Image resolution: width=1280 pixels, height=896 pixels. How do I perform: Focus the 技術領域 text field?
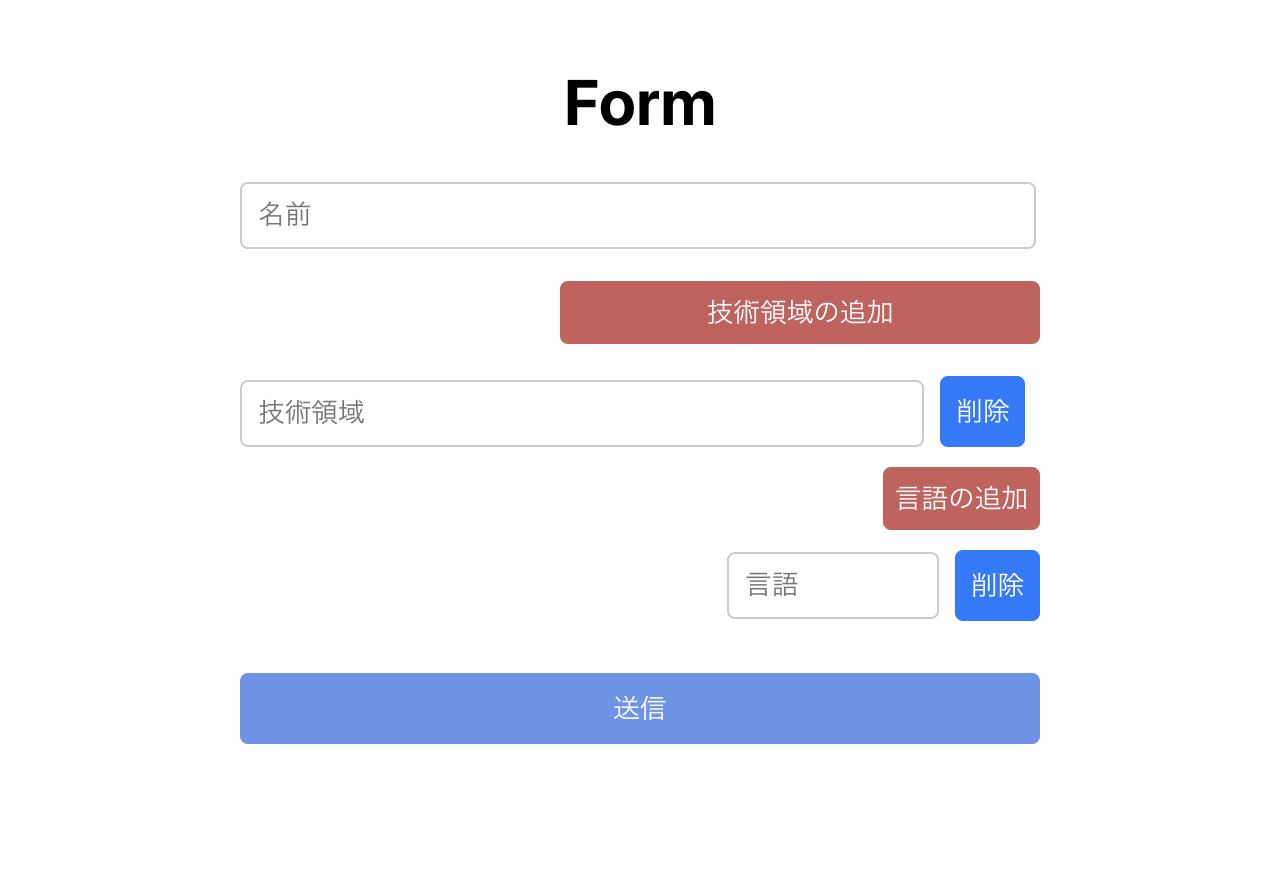(x=581, y=413)
